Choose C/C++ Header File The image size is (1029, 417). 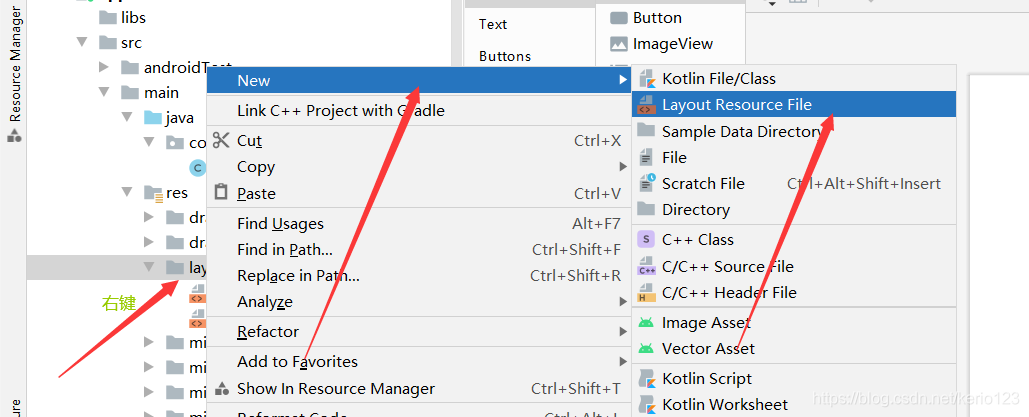(x=794, y=293)
